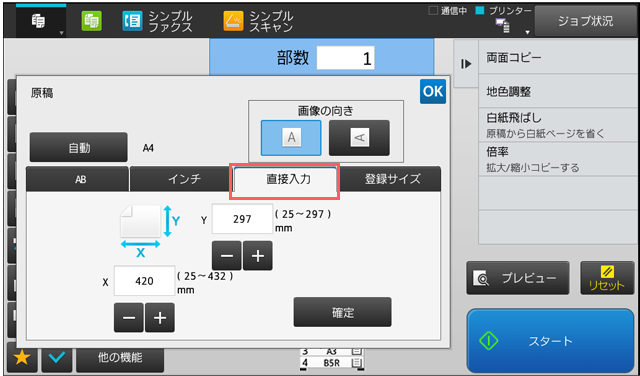Increase the X value with plus button
The image size is (640, 376).
pos(160,318)
